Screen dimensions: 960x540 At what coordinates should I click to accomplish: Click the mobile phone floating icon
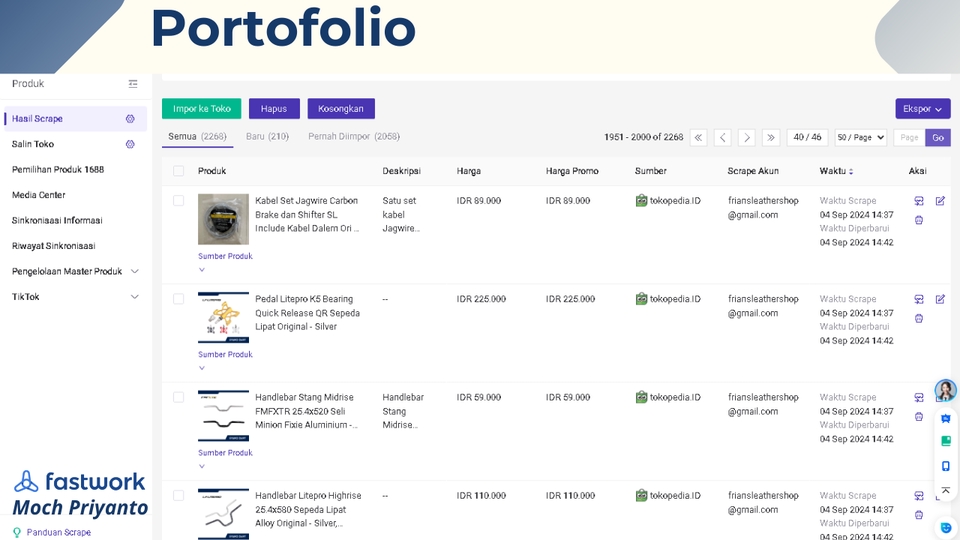pos(946,467)
